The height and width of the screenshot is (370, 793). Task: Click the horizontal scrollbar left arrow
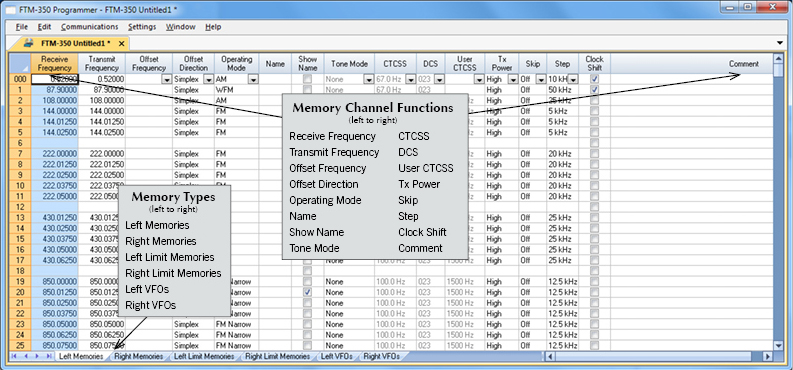click(550, 356)
